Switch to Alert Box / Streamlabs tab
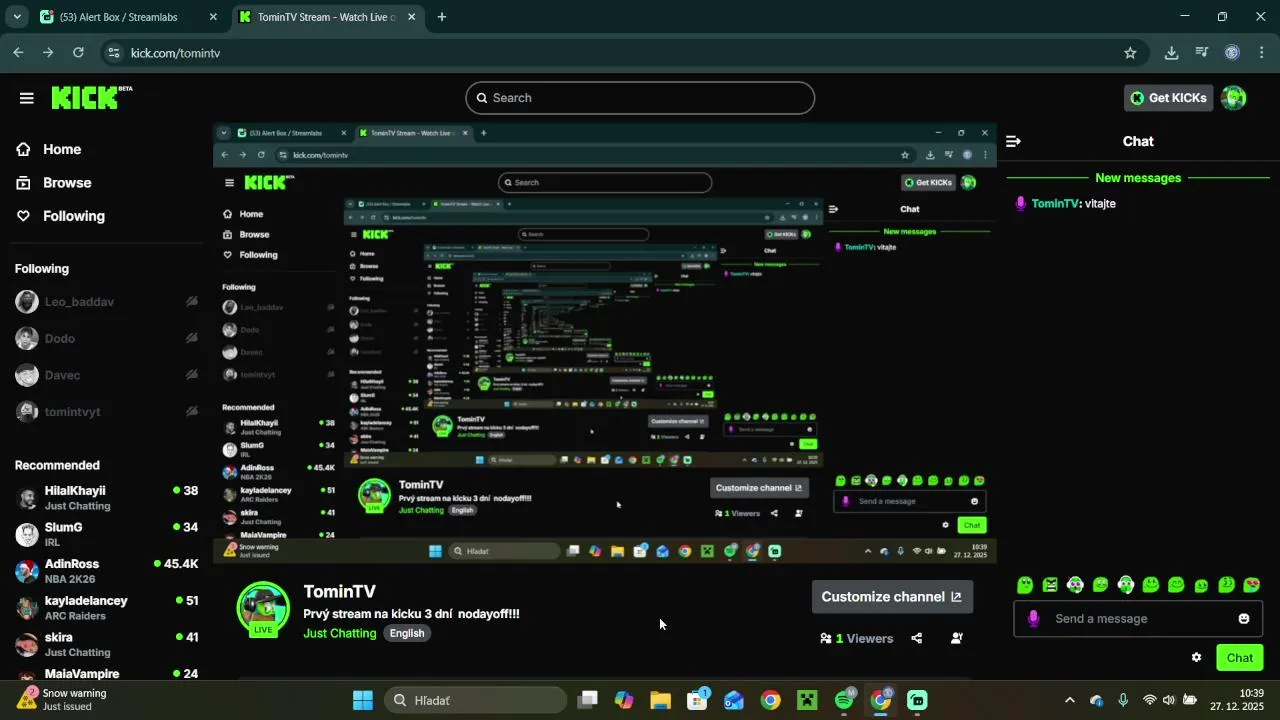 click(128, 17)
